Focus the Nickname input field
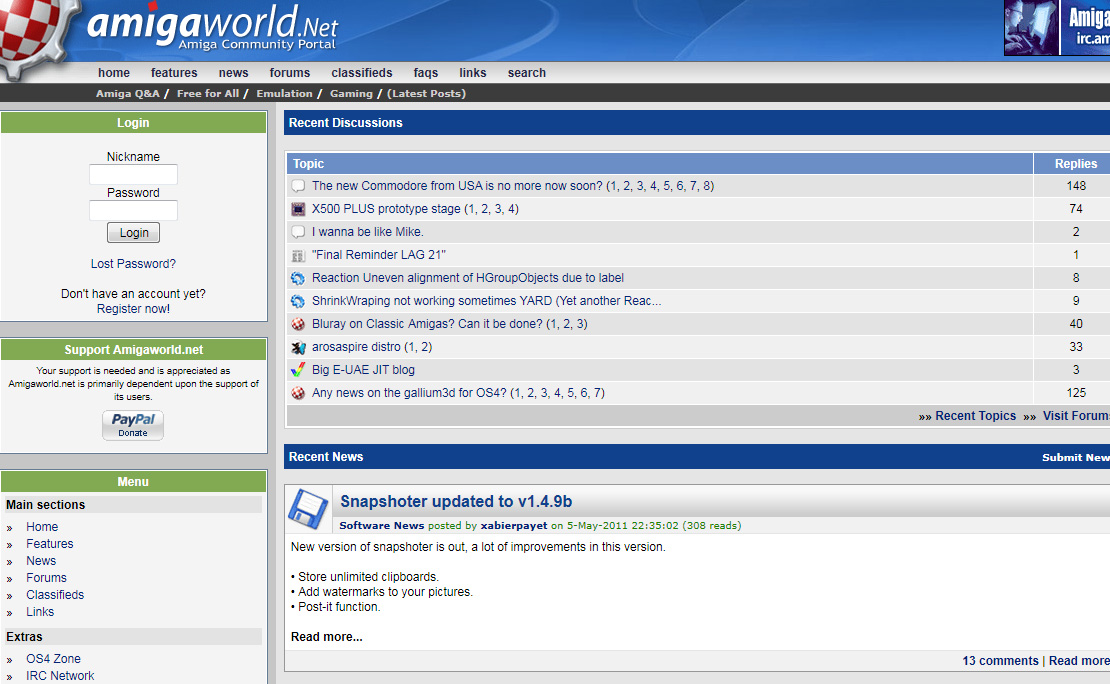1110x684 pixels. 133,175
